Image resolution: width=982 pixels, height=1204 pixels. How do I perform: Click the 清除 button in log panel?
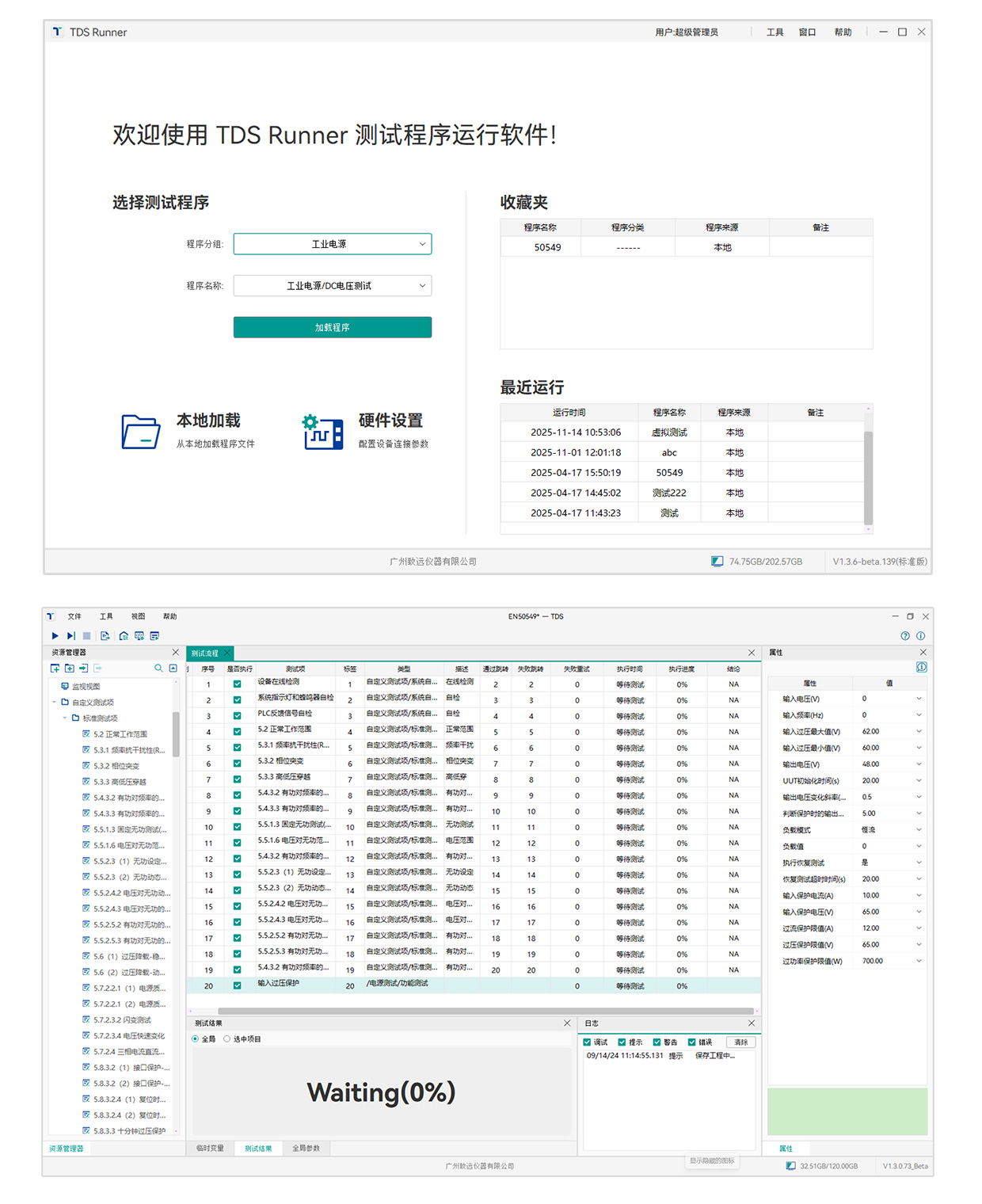tap(740, 1042)
